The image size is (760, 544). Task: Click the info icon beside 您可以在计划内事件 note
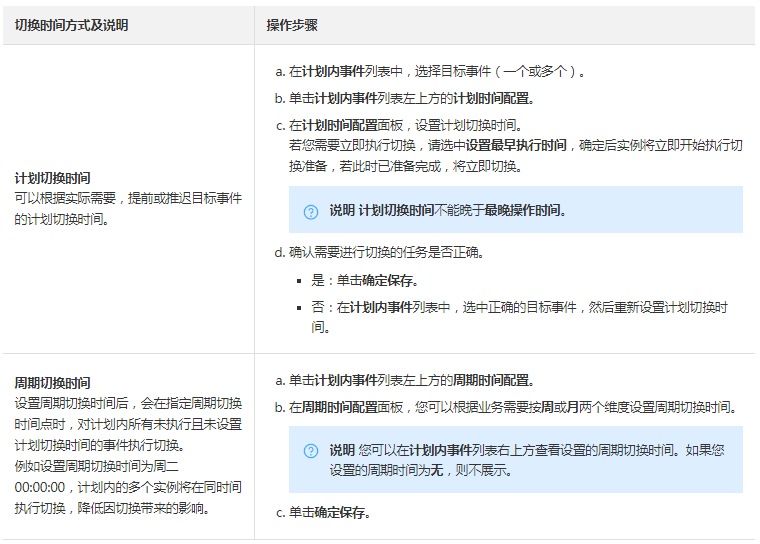311,451
